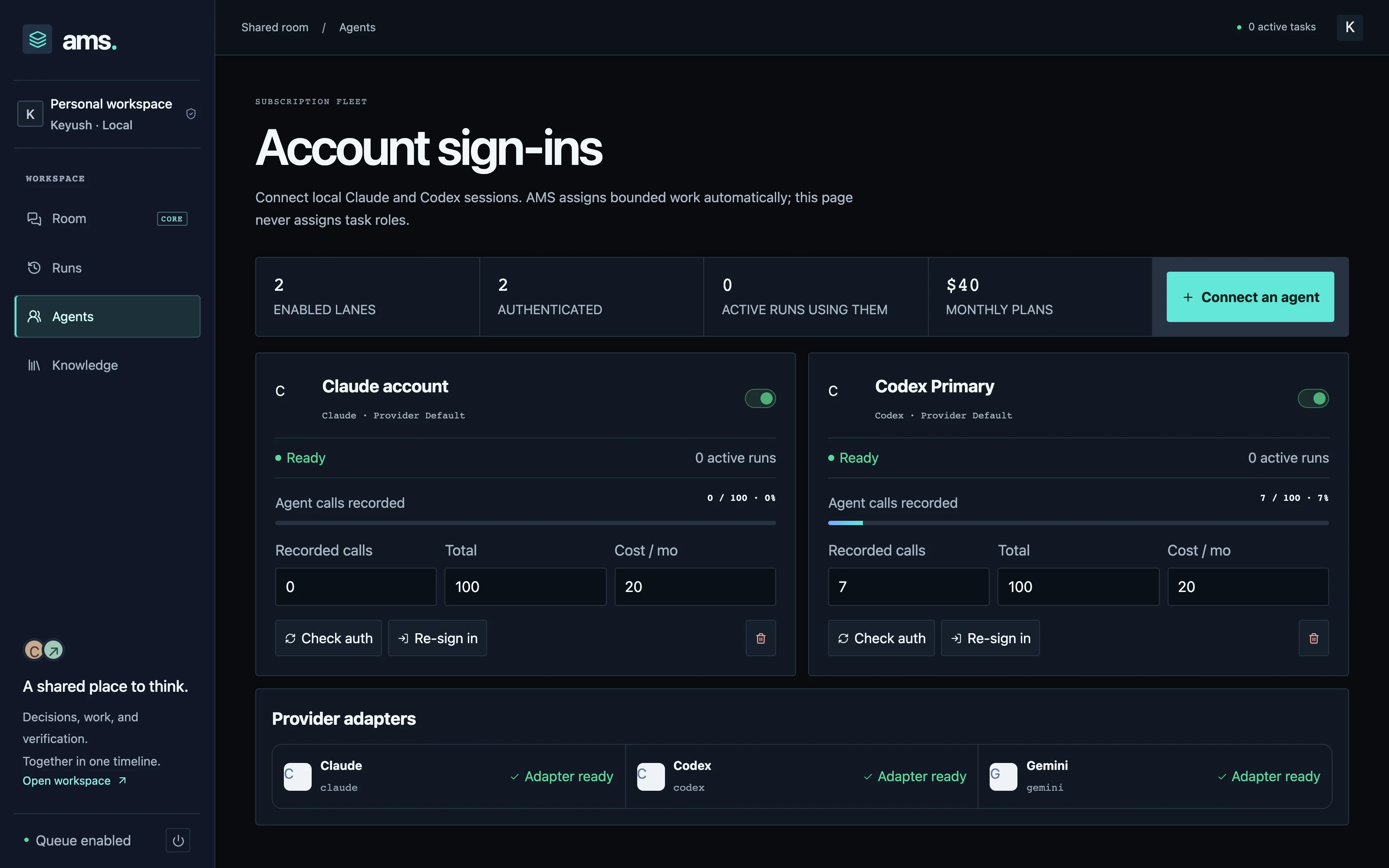Re-sign in to Claude account
This screenshot has height=868, width=1389.
point(438,638)
